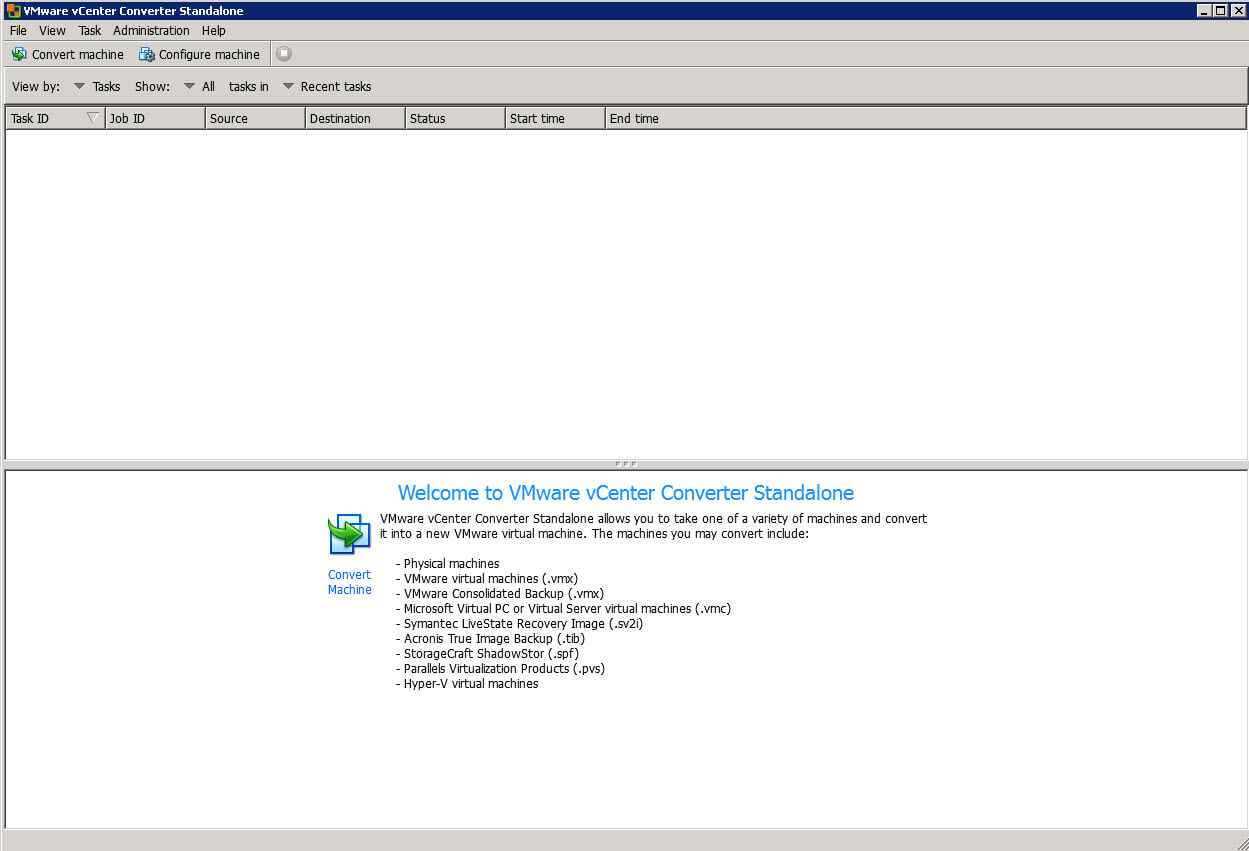Click the 'View by:' label
Screen dimensions: 1249x851
36,86
